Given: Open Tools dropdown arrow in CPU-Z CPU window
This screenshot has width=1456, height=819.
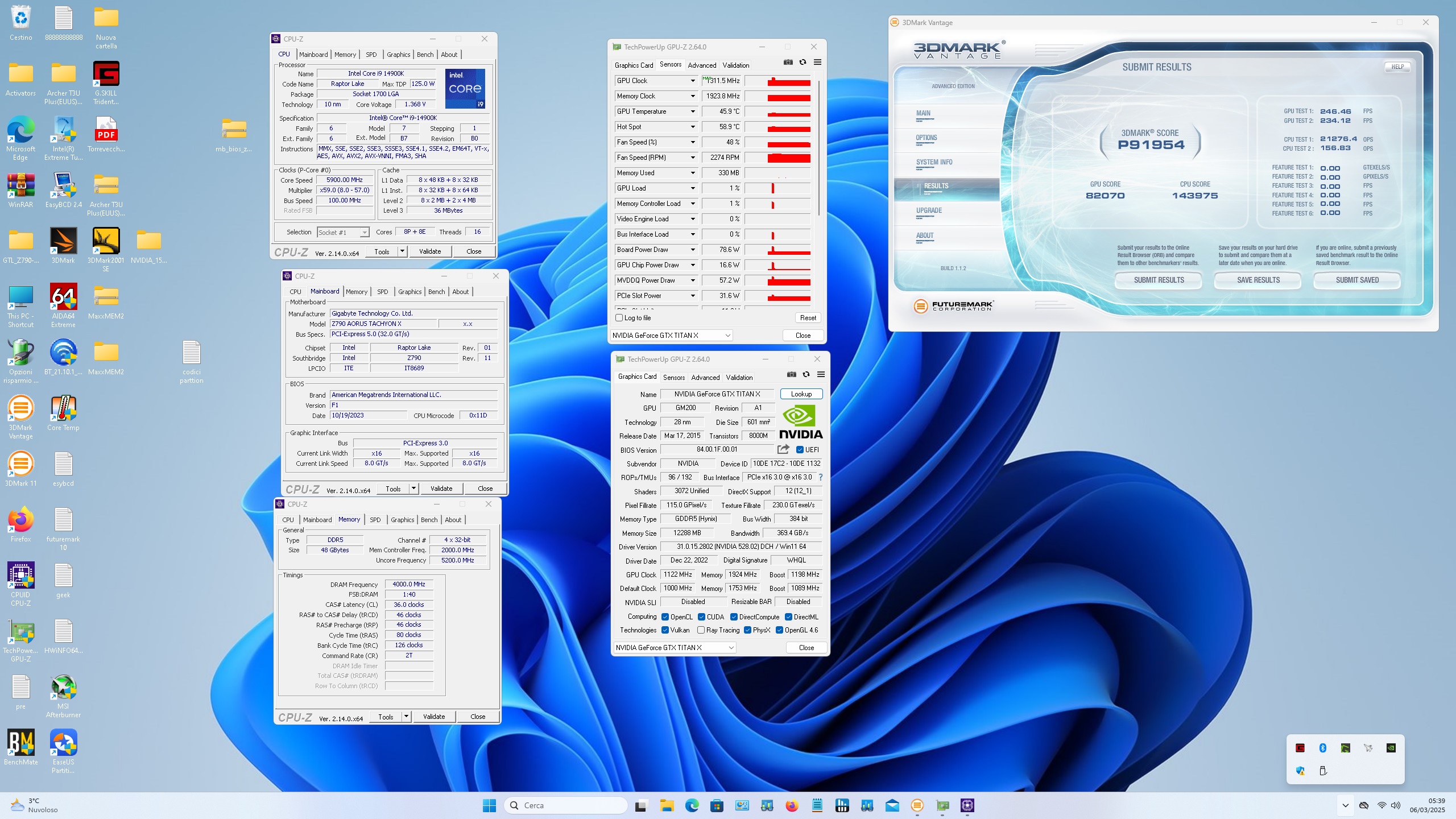Looking at the screenshot, I should click(402, 251).
